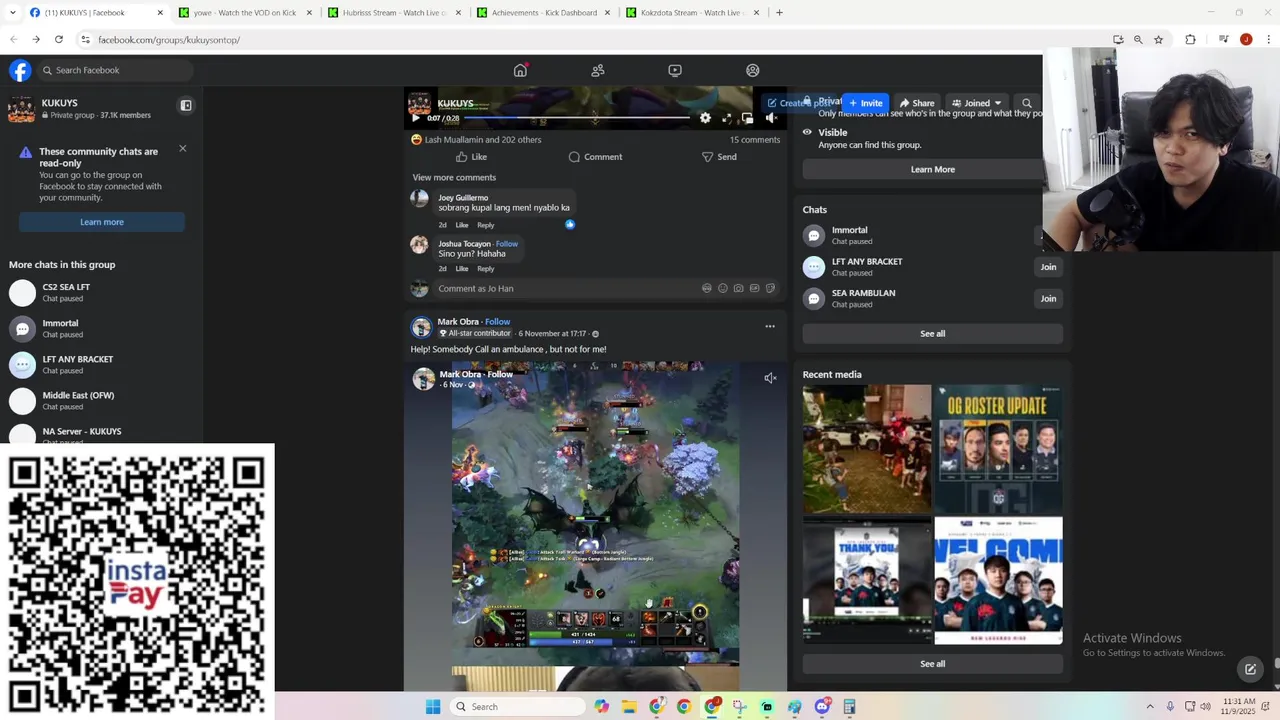Open the 15 comments link

[755, 140]
